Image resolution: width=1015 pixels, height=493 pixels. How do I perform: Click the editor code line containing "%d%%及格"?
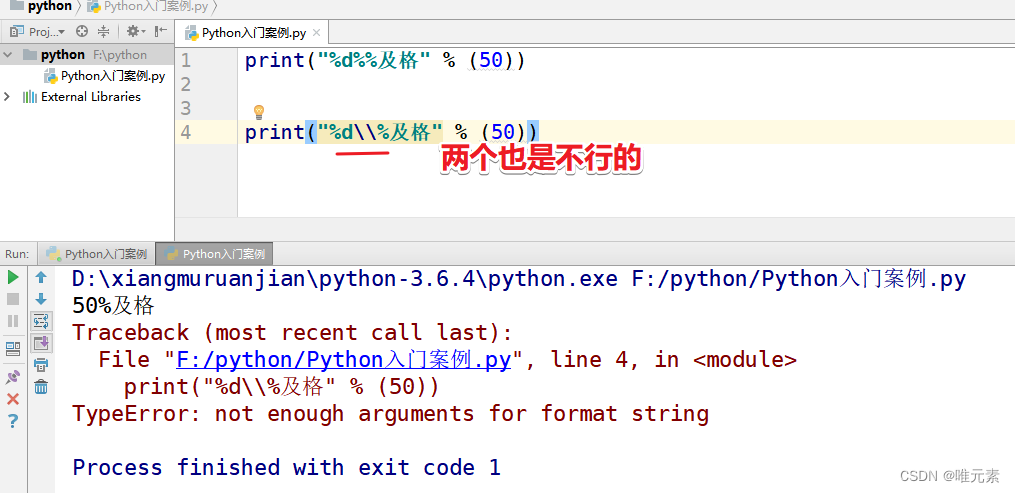386,61
